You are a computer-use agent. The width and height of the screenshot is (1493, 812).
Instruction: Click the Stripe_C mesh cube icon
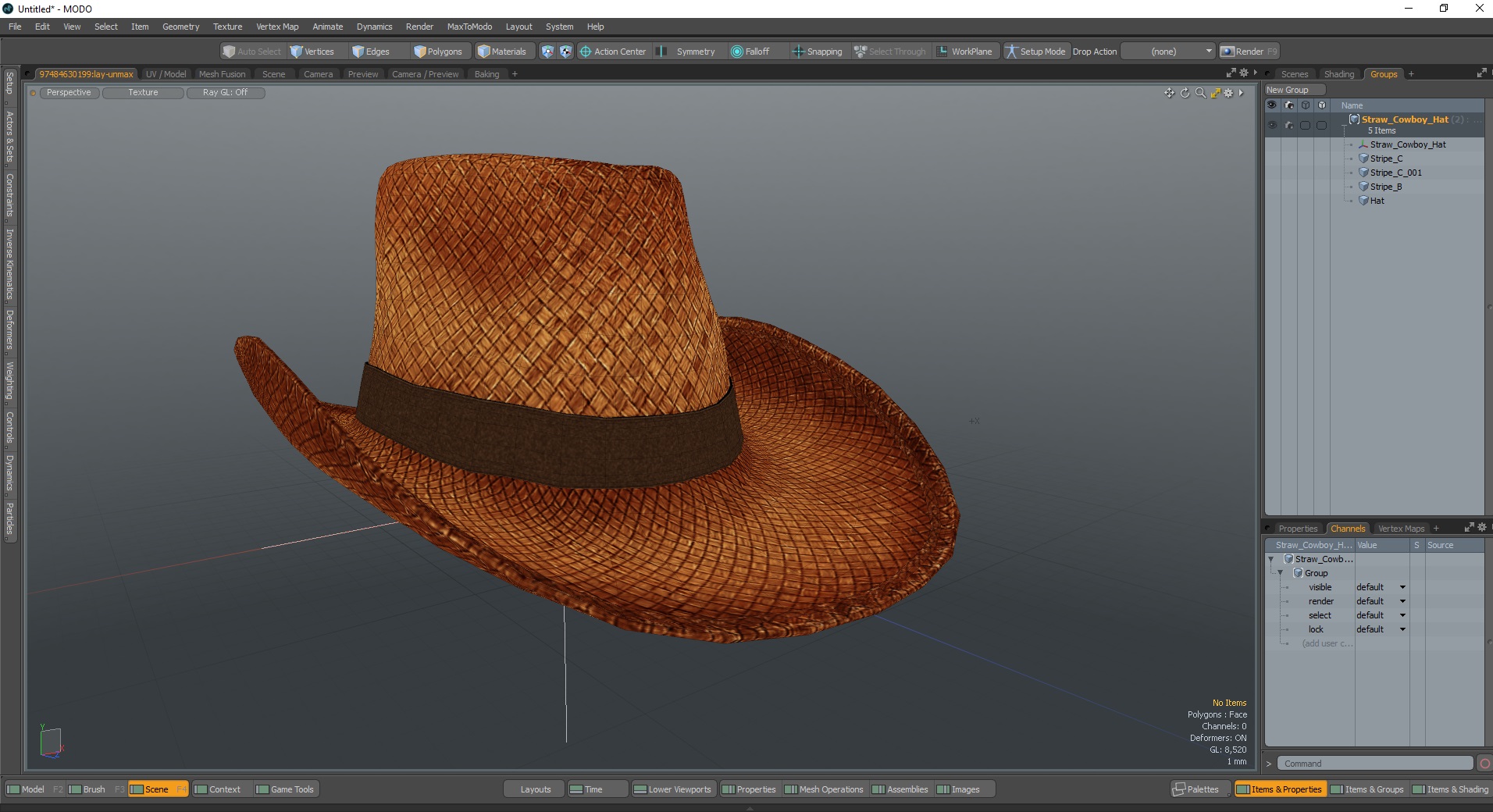pos(1363,158)
